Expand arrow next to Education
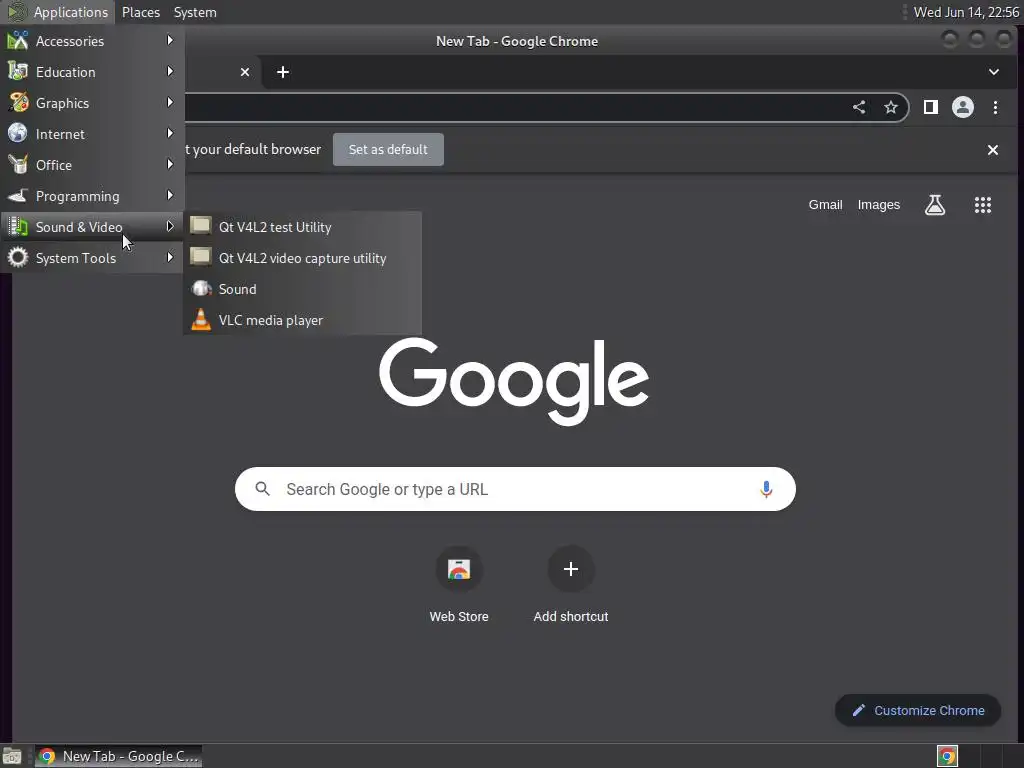The image size is (1024, 768). pos(170,71)
